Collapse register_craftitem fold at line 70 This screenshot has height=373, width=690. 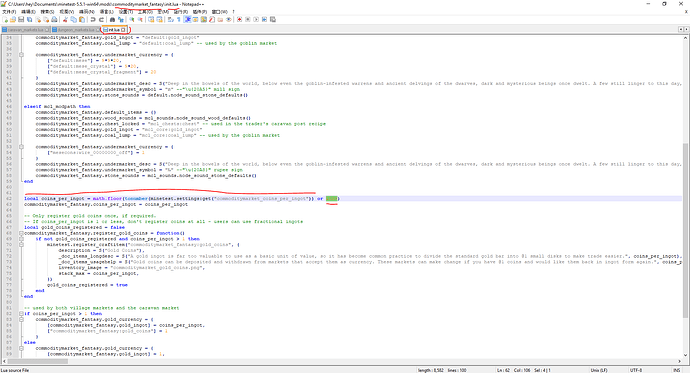click(21, 245)
